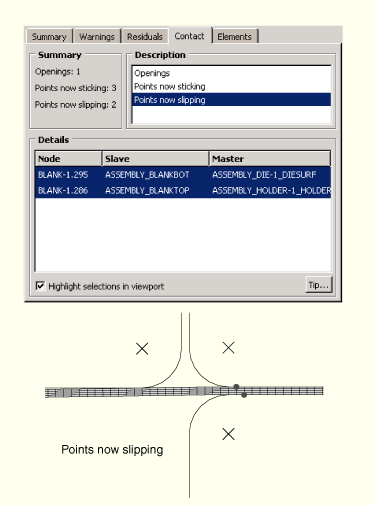The image size is (375, 505).
Task: Toggle Highlight selections in viewport checkbox
Action: pyautogui.click(x=40, y=286)
